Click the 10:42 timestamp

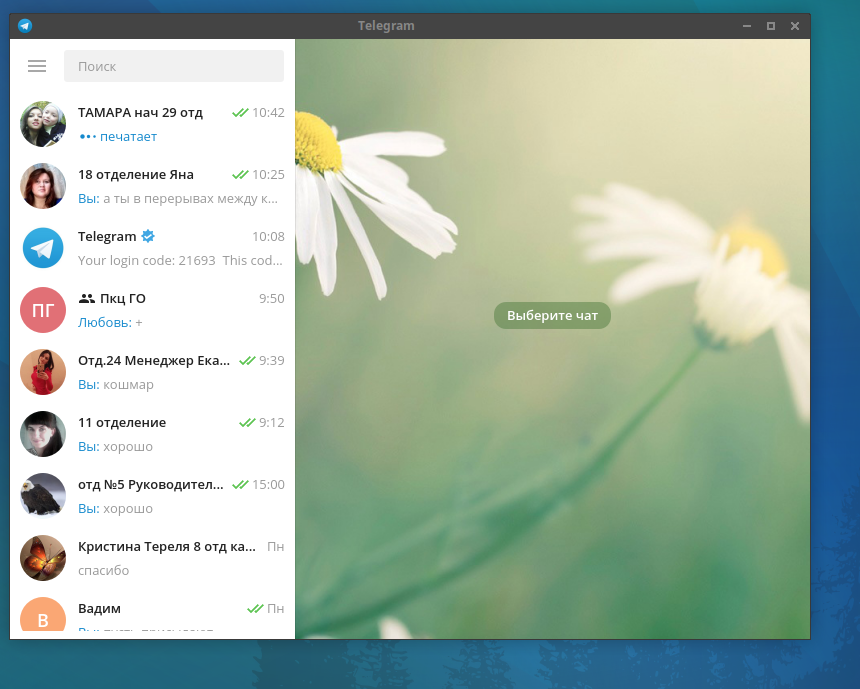[268, 112]
